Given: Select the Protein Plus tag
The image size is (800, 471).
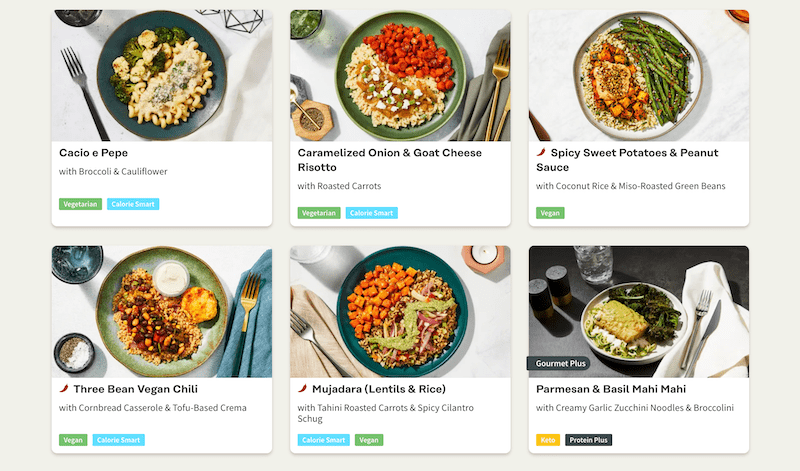Looking at the screenshot, I should [589, 440].
